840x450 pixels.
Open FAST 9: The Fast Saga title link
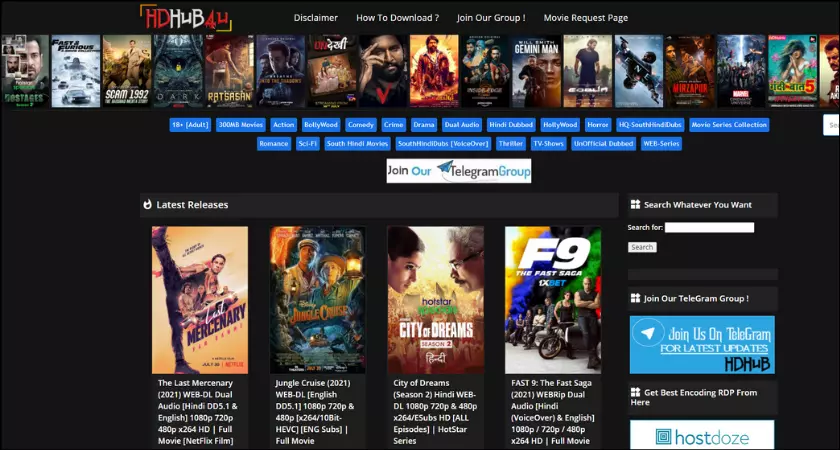(x=552, y=412)
